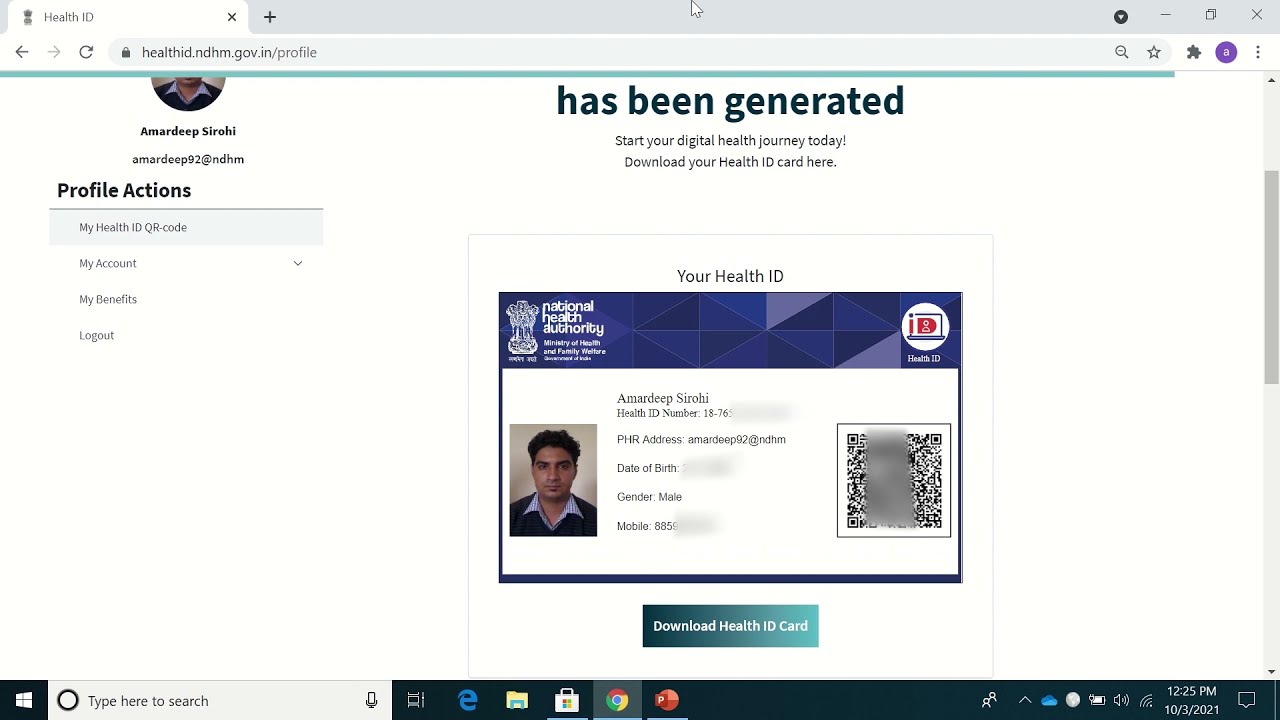Click the battery tray icon
Image resolution: width=1280 pixels, height=720 pixels.
coord(1097,701)
